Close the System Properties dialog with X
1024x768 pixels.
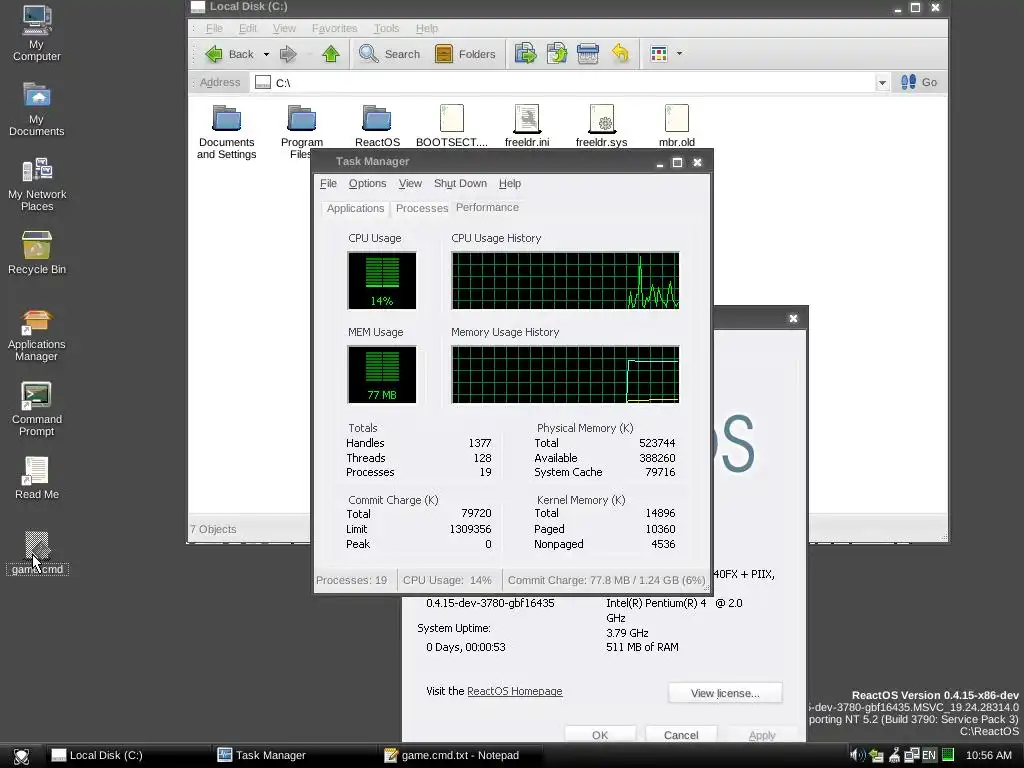tap(793, 319)
